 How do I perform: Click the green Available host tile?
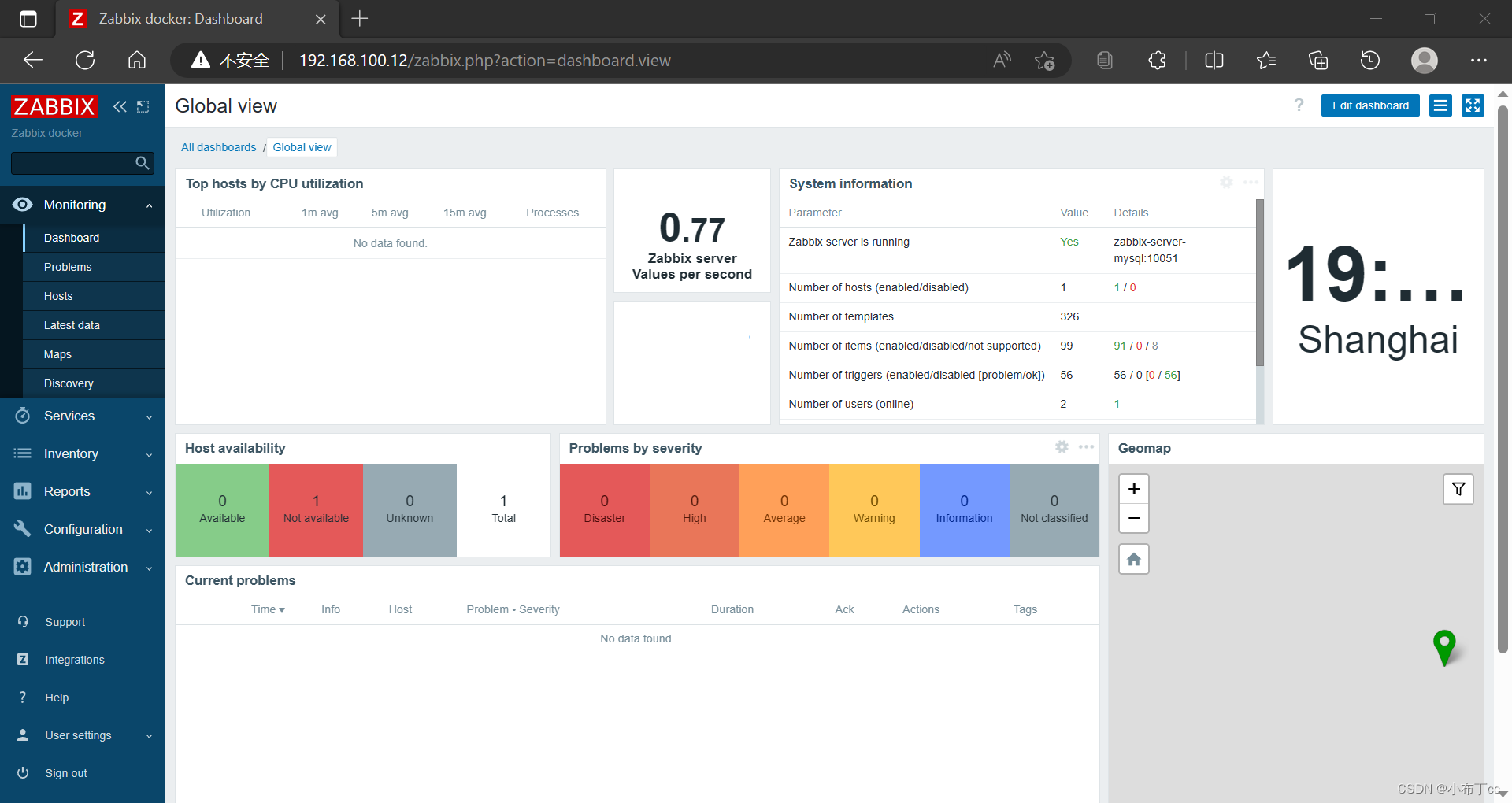222,510
